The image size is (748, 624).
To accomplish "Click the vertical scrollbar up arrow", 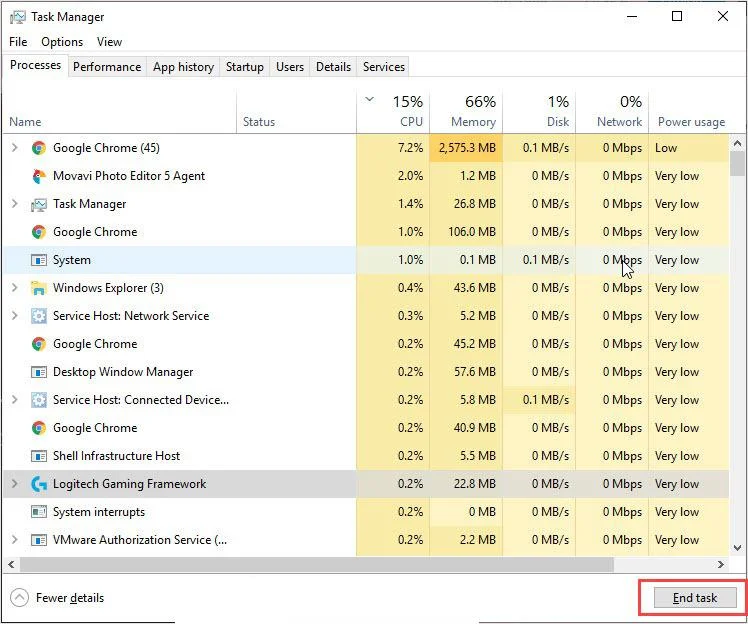I will click(738, 143).
